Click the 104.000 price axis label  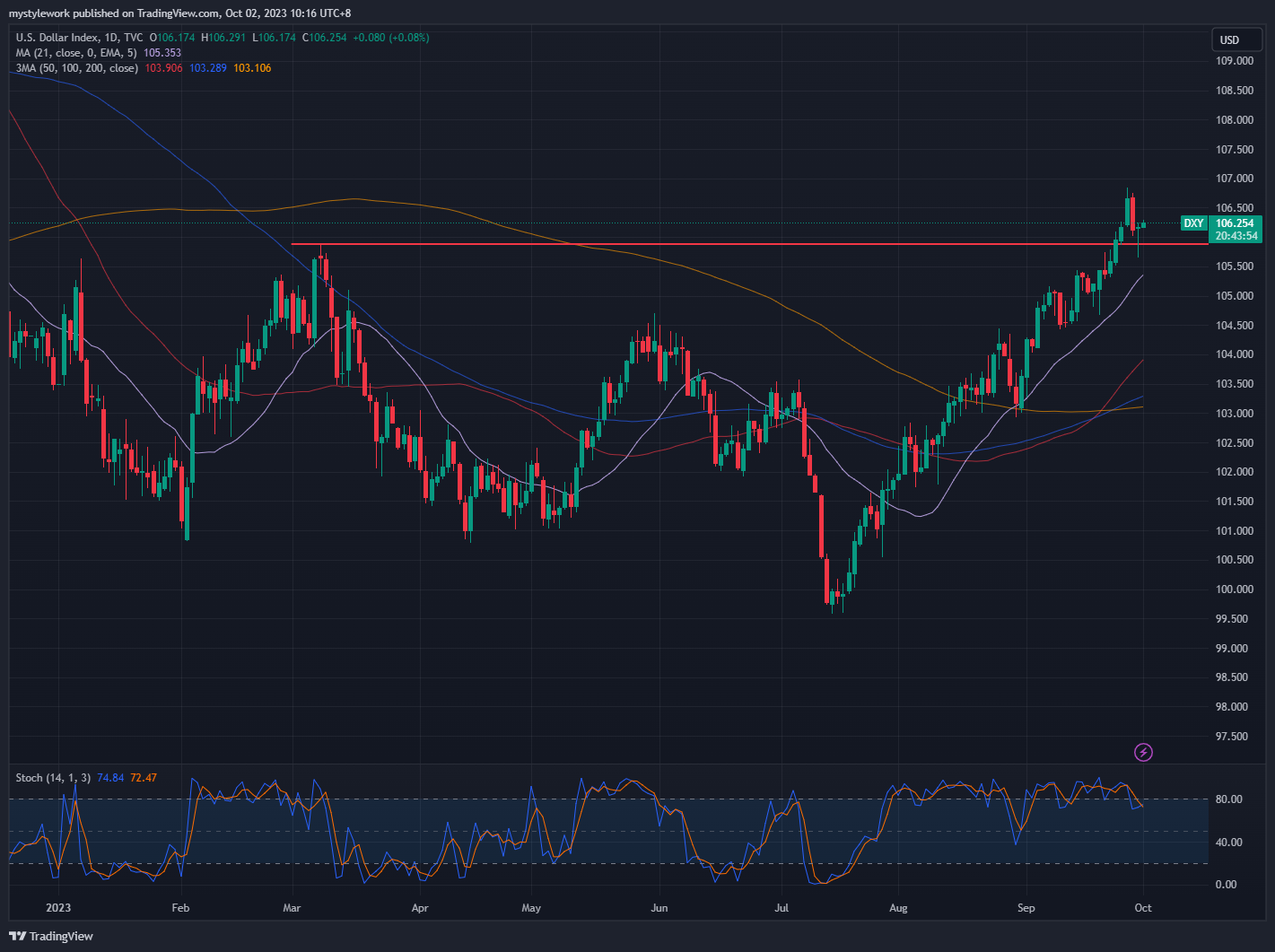pos(1235,354)
